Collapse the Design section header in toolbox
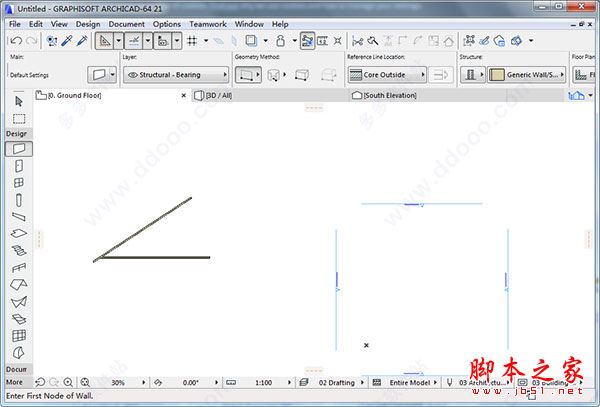Image resolution: width=600 pixels, height=407 pixels. point(17,133)
